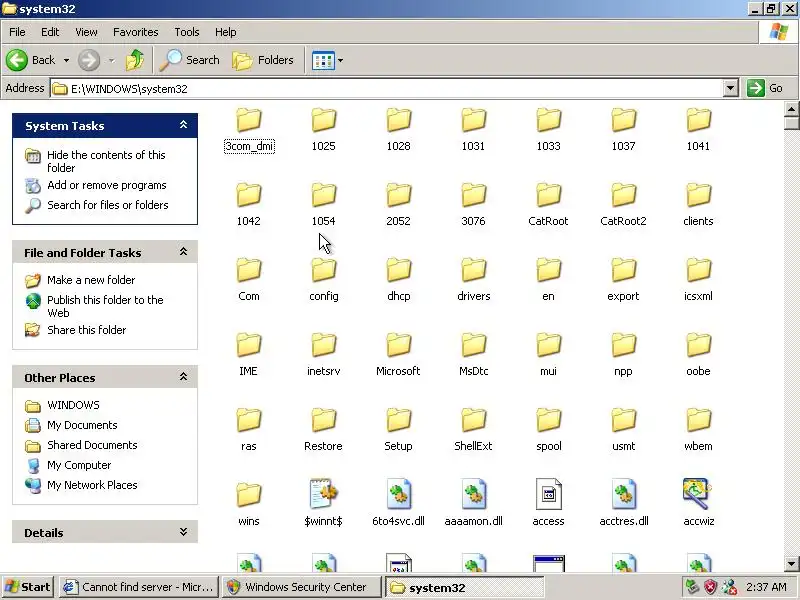Collapse the System Tasks panel
800x600 pixels.
183,125
